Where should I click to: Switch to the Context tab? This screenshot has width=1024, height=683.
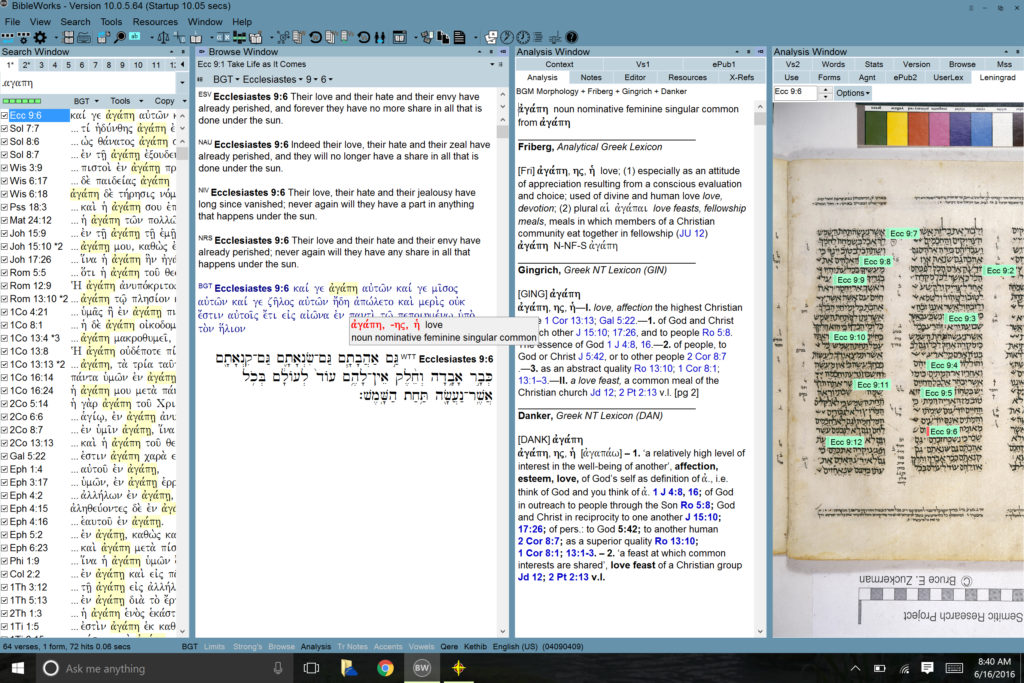tap(559, 64)
